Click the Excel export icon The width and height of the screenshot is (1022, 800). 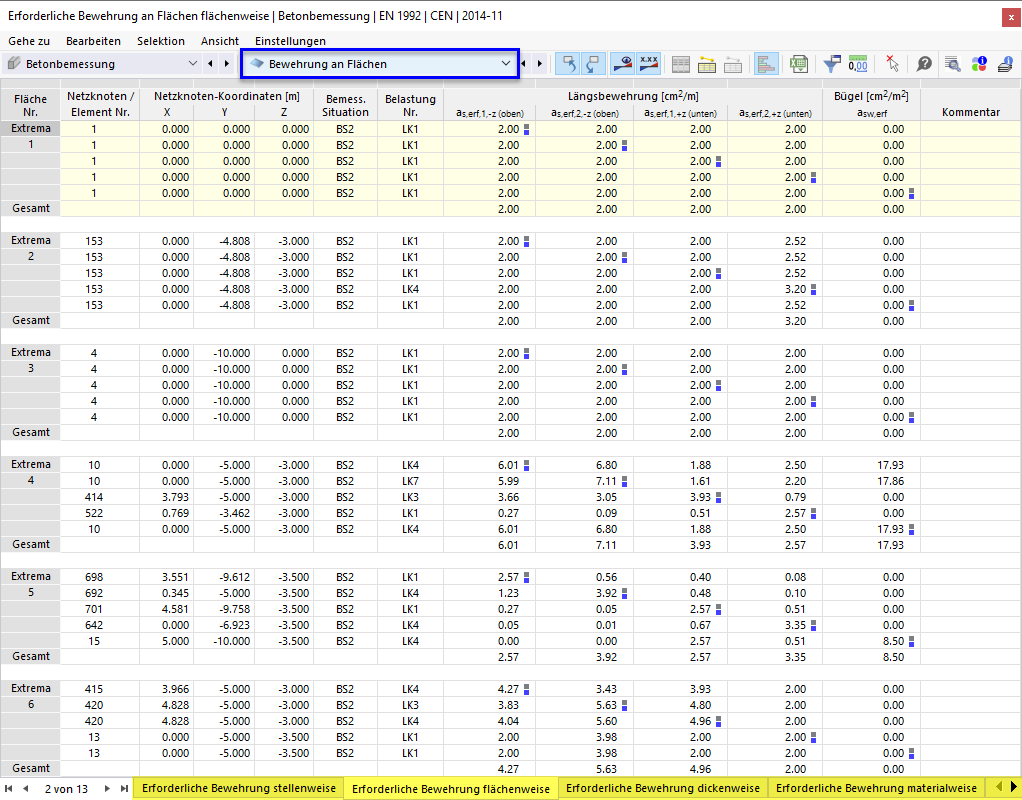(x=798, y=64)
